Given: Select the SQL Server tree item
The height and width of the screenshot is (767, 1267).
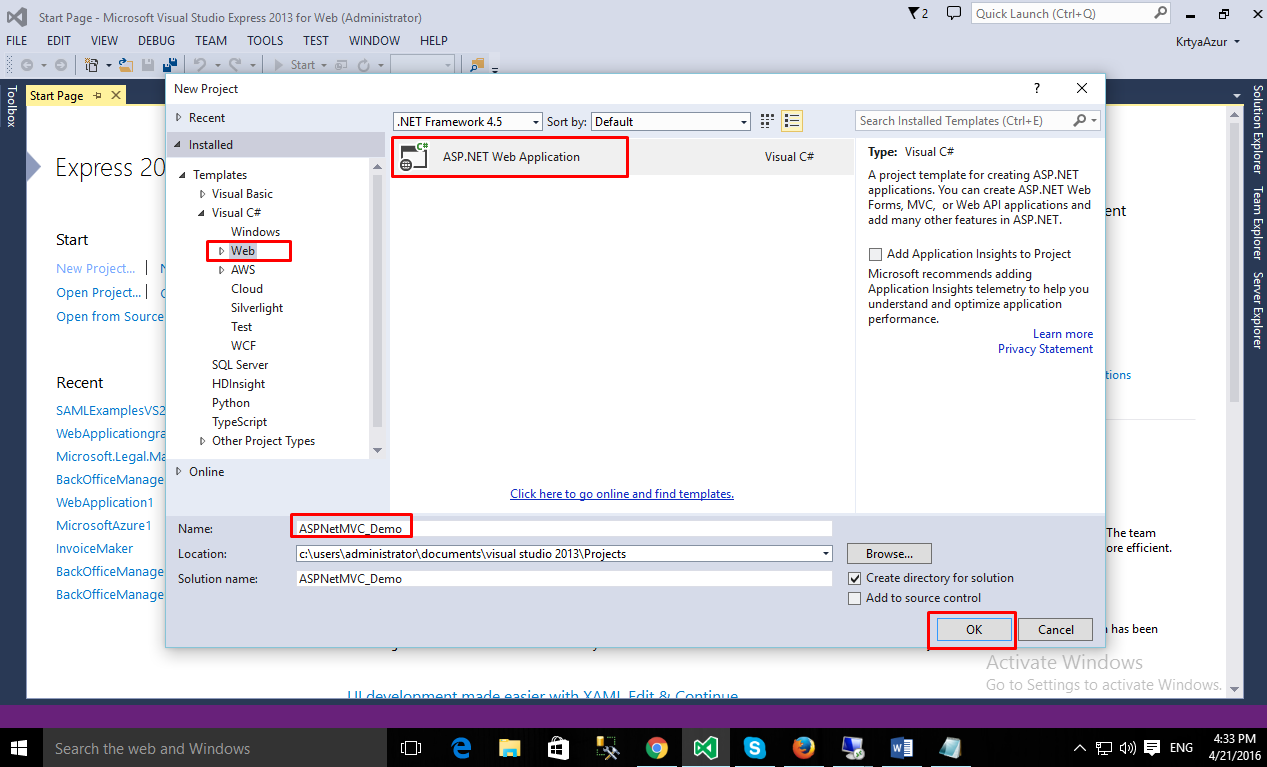Looking at the screenshot, I should tap(240, 365).
